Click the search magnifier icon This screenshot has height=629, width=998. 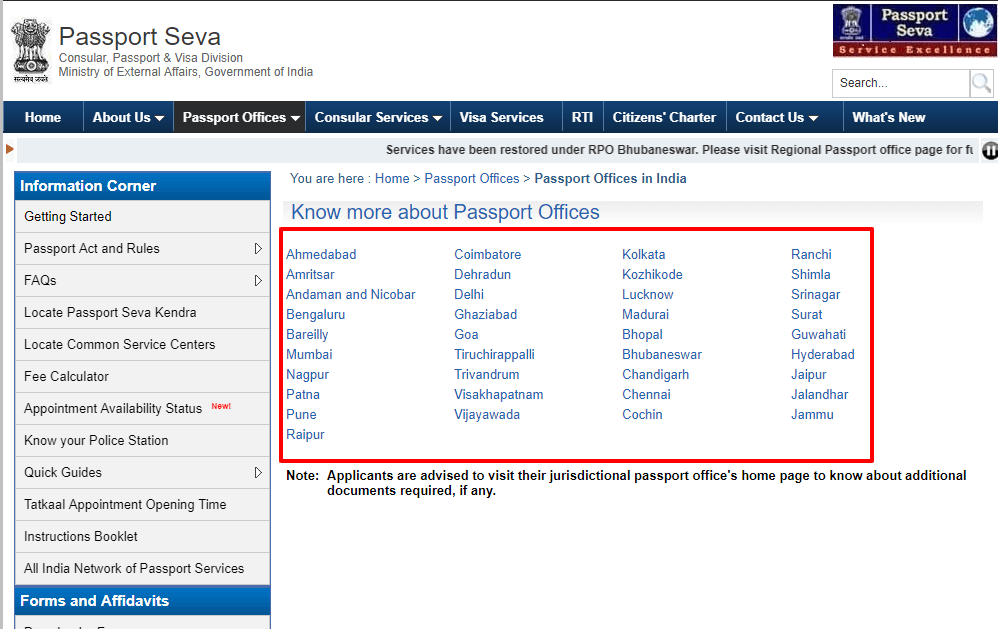tap(981, 83)
